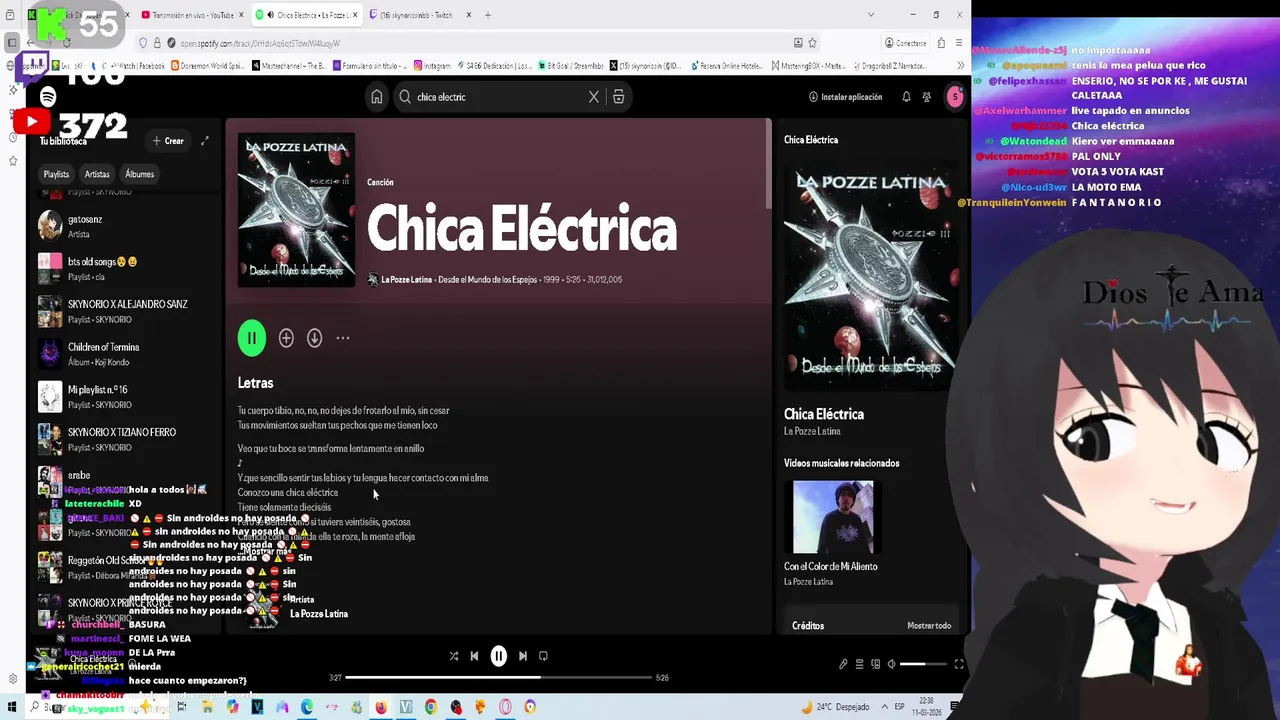Open the Instagram bookmark
1280x720 pixels.
click(x=431, y=66)
